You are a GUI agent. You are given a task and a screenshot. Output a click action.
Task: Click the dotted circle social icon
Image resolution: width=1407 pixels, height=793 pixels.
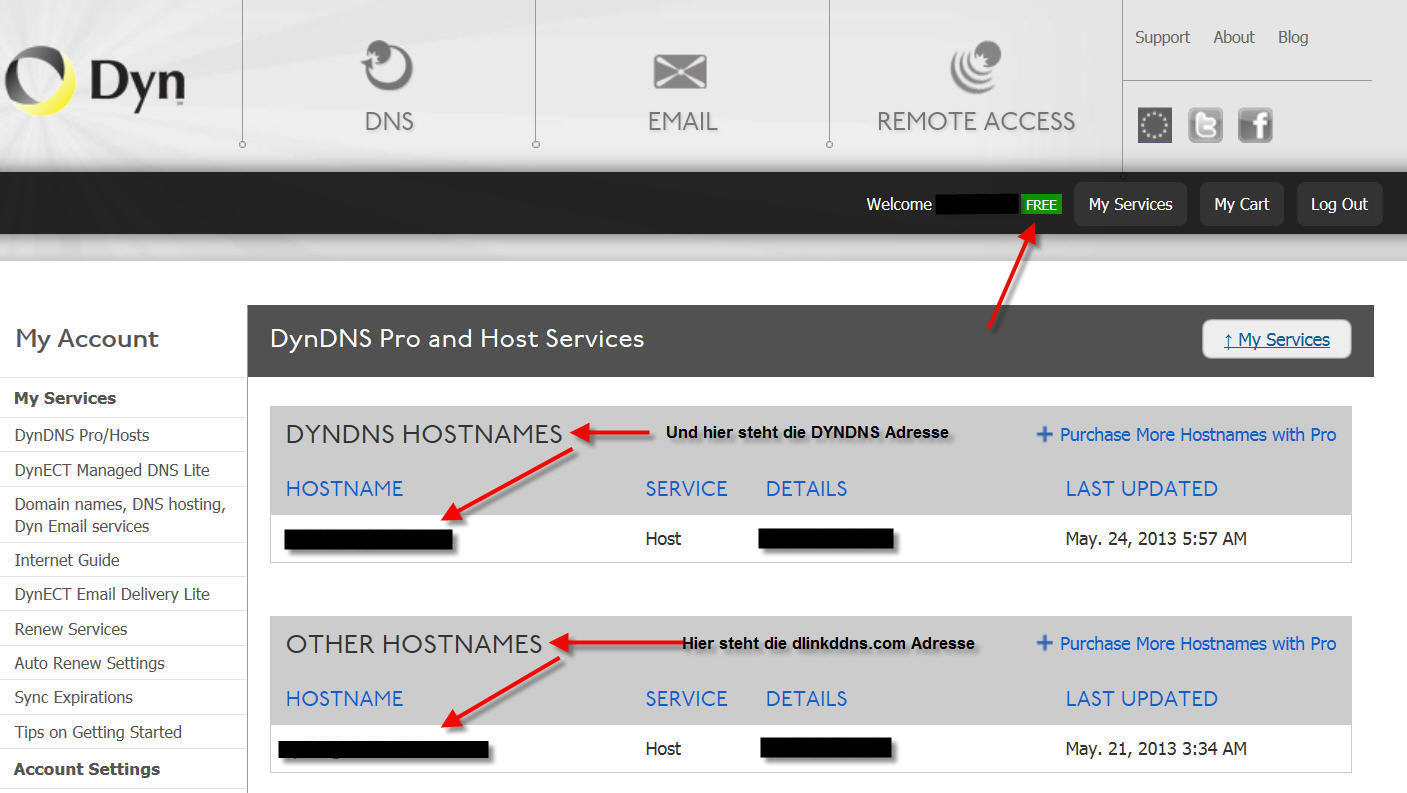(x=1155, y=125)
